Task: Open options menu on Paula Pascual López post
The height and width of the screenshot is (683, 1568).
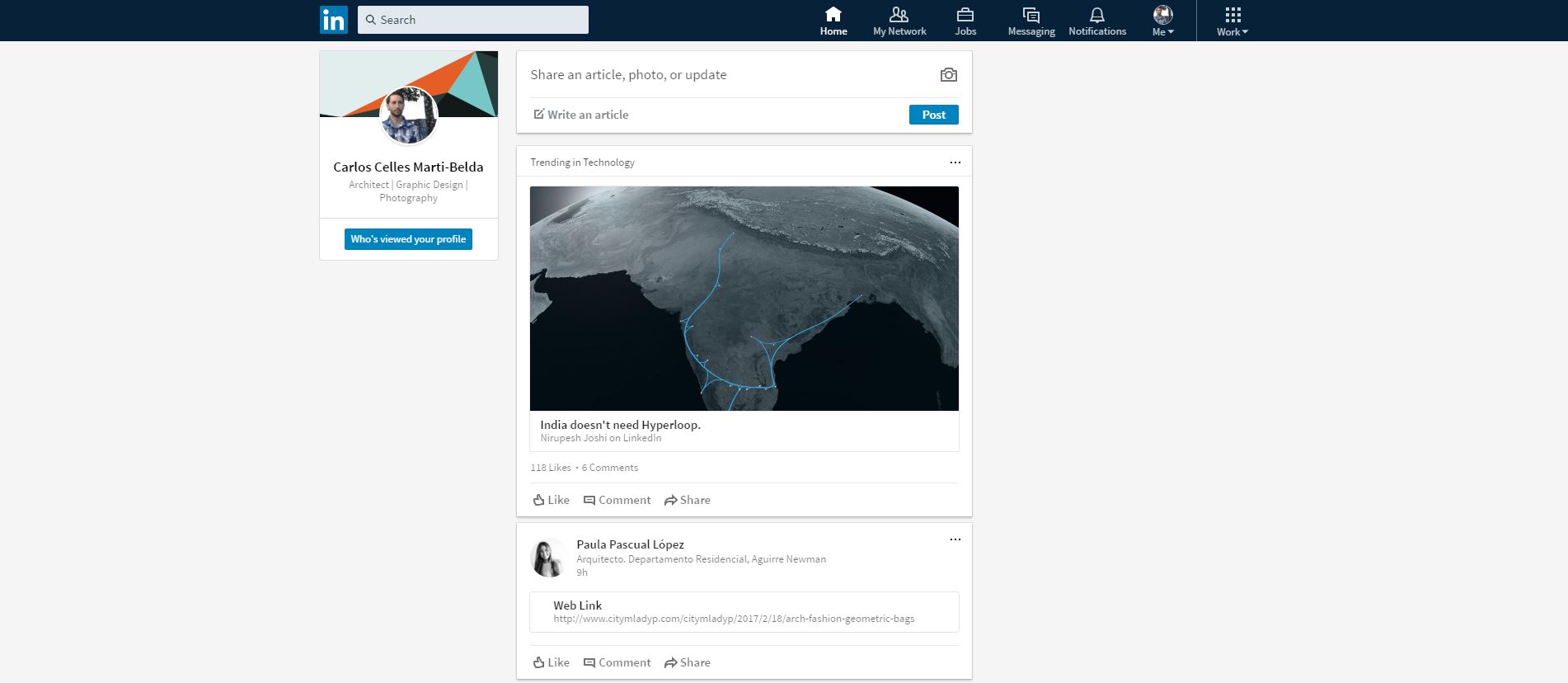Action: 955,539
